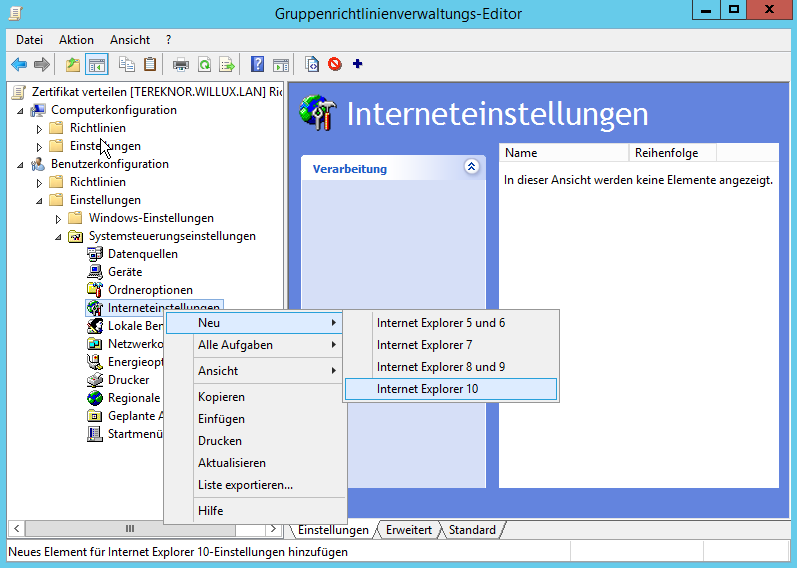797x568 pixels.
Task: Select Geräte in the tree
Action: [x=125, y=272]
